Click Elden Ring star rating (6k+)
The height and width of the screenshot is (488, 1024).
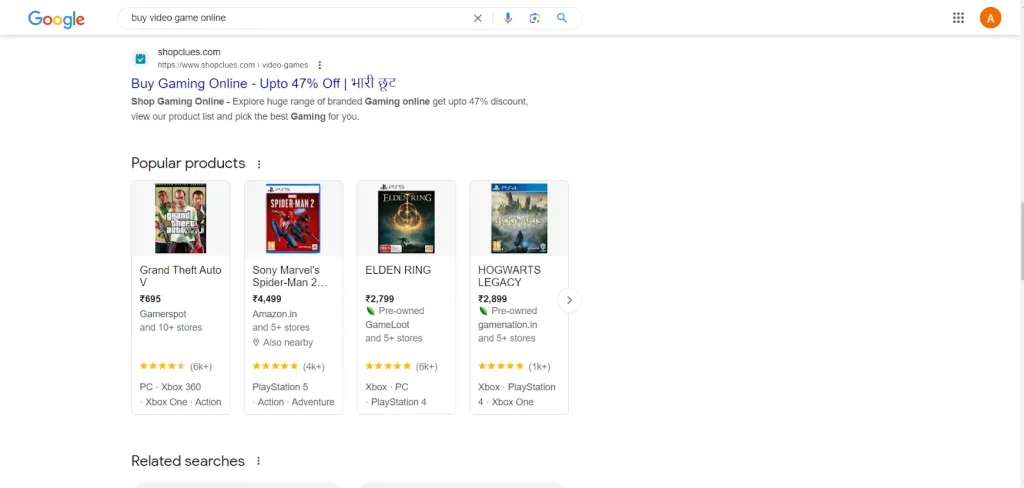click(402, 366)
